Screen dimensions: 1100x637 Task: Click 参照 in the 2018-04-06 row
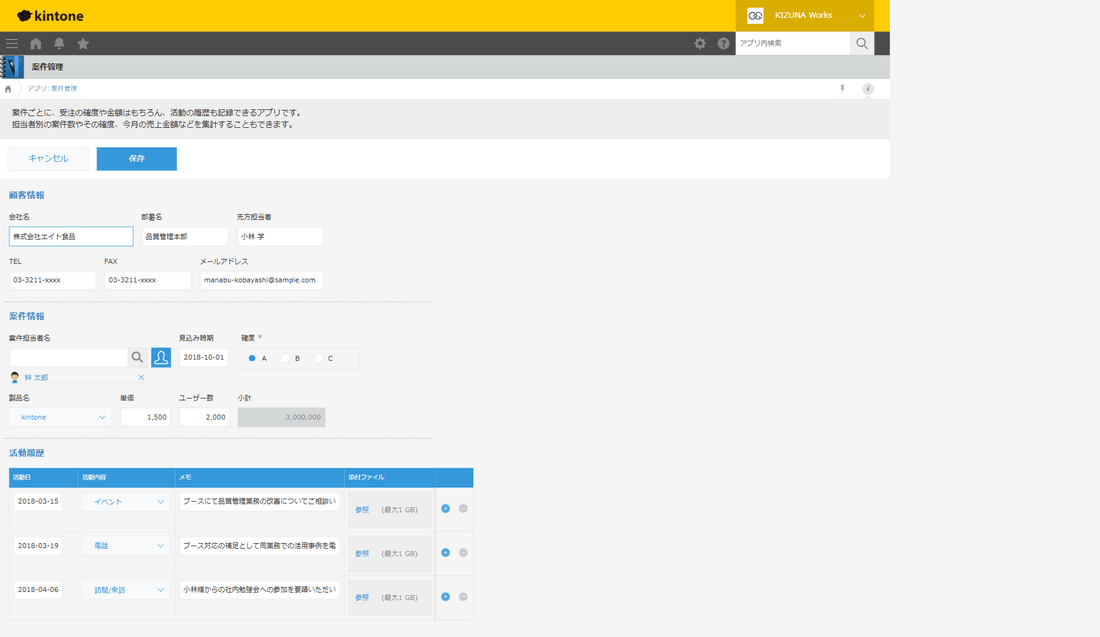[362, 598]
